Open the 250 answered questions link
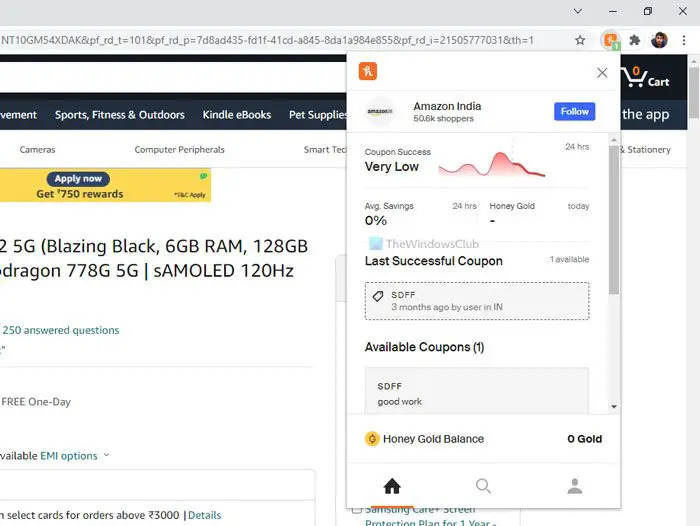The height and width of the screenshot is (526, 700). click(61, 330)
